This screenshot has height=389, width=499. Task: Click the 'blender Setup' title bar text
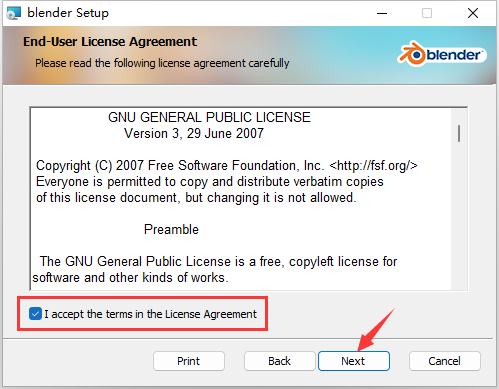68,13
